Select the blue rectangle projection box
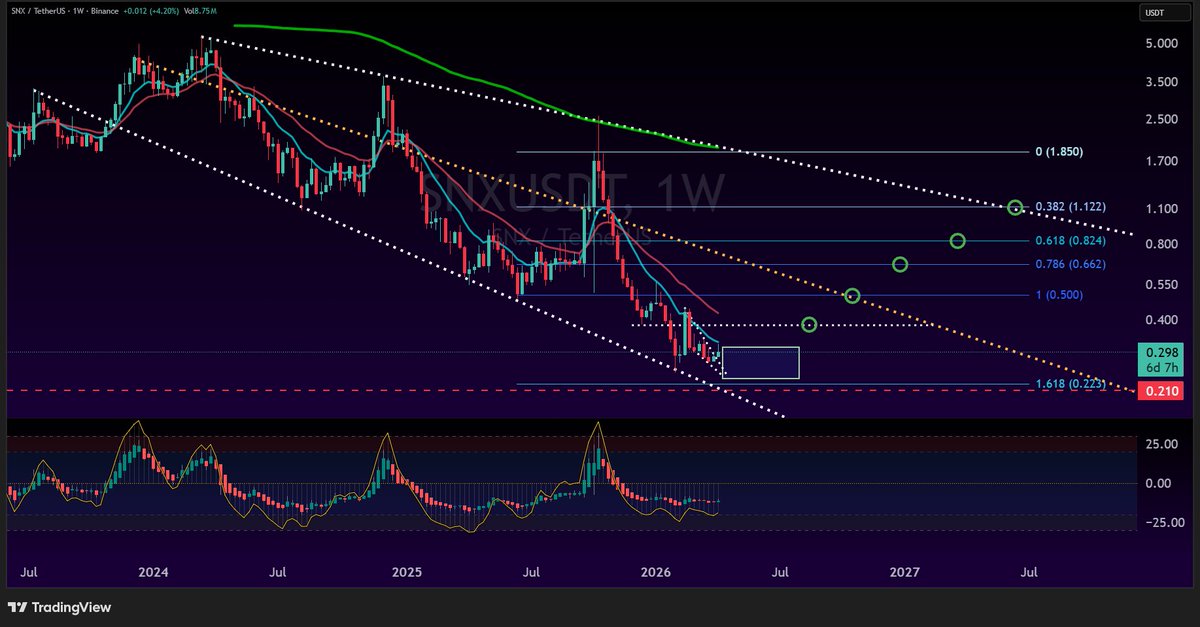Viewport: 1200px width, 627px height. pyautogui.click(x=761, y=363)
